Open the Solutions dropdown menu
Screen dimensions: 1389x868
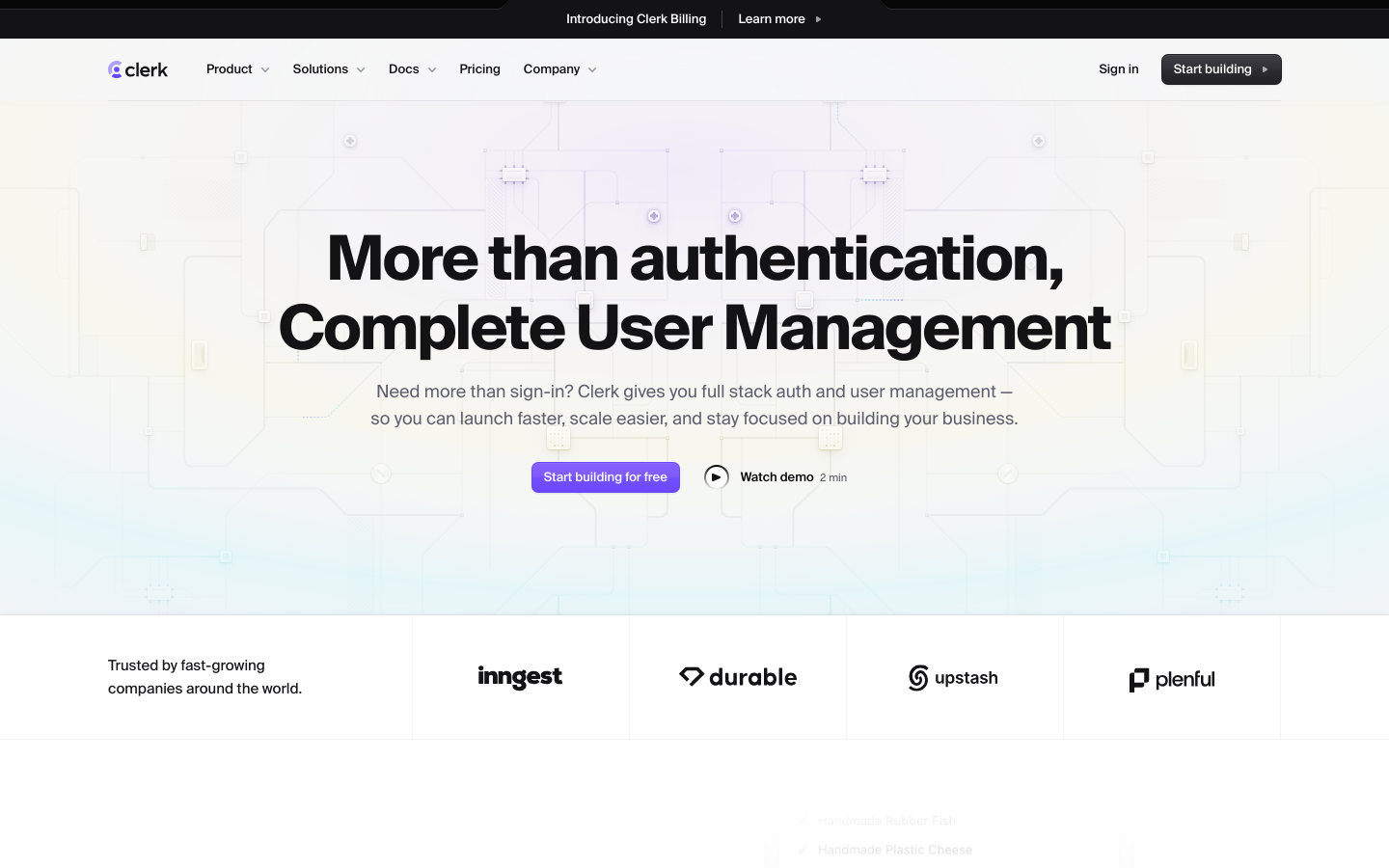coord(328,69)
